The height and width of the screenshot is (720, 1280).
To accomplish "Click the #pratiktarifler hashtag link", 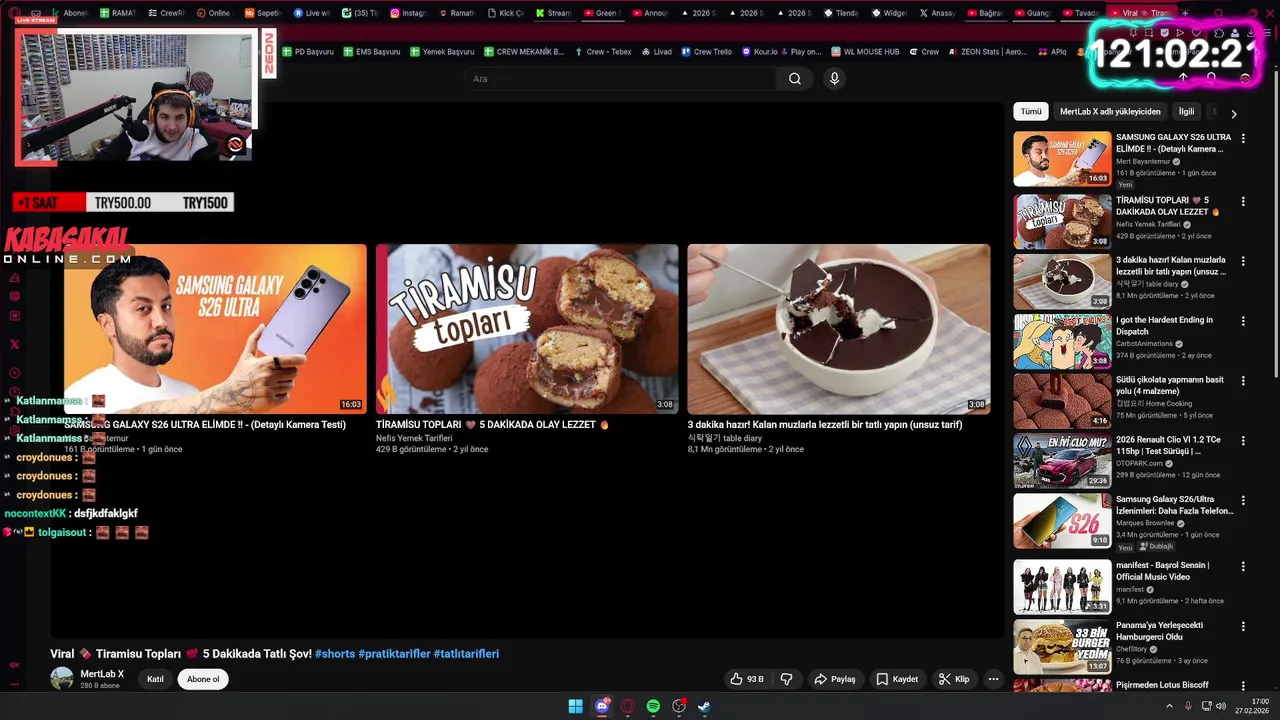I will (x=394, y=654).
